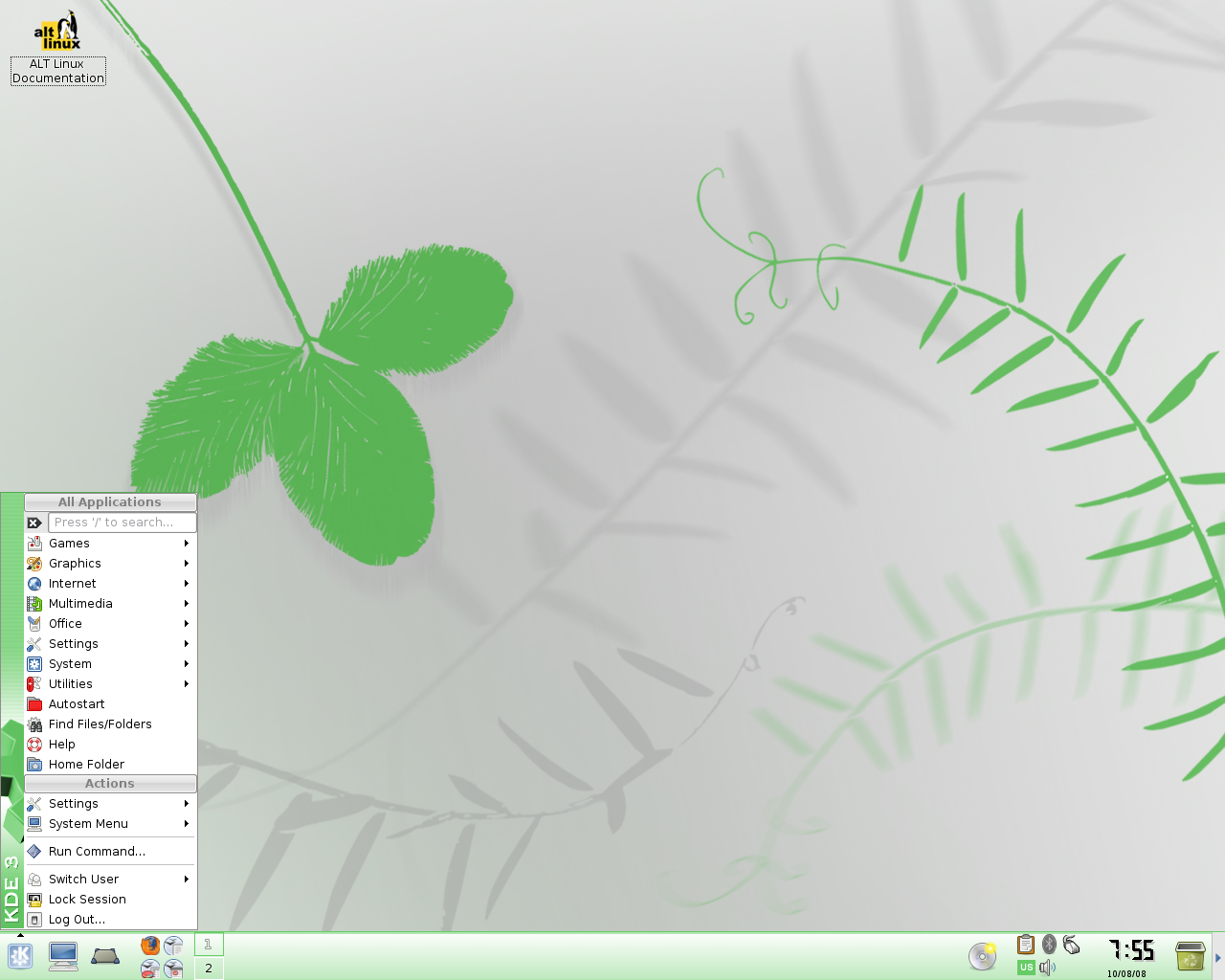Focus the menu search input field
This screenshot has height=980, width=1225.
tap(122, 523)
